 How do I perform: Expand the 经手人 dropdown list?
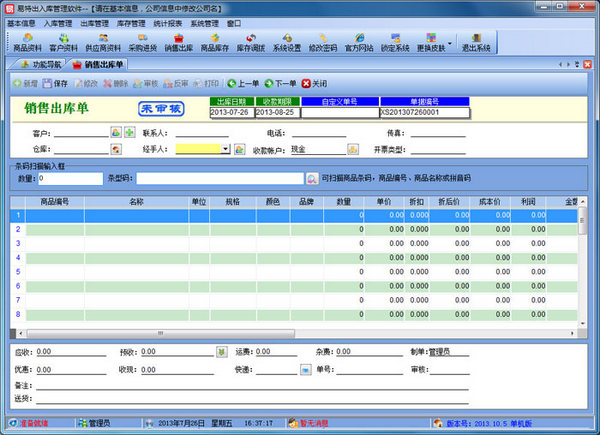click(226, 150)
